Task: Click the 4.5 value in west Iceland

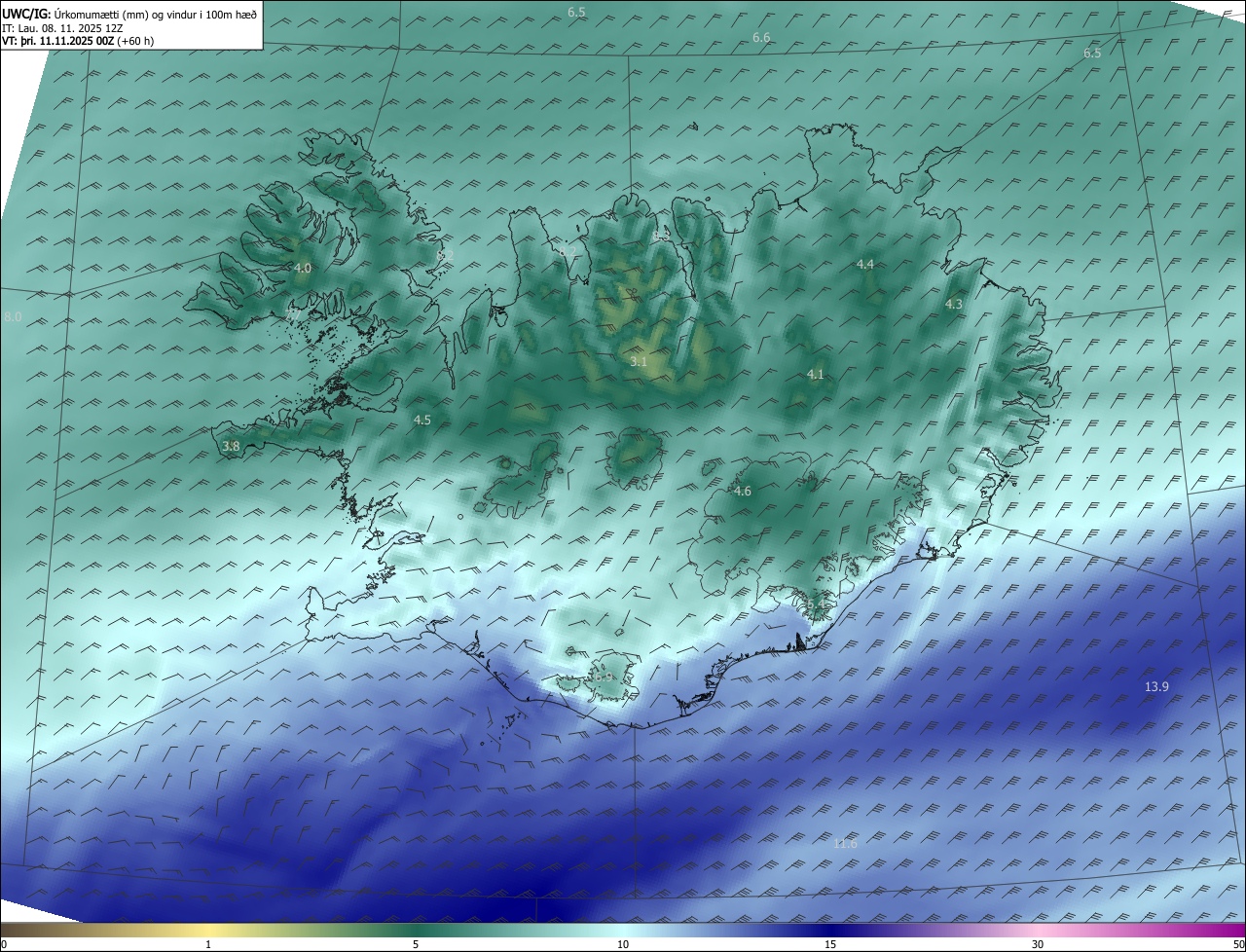Action: click(421, 421)
